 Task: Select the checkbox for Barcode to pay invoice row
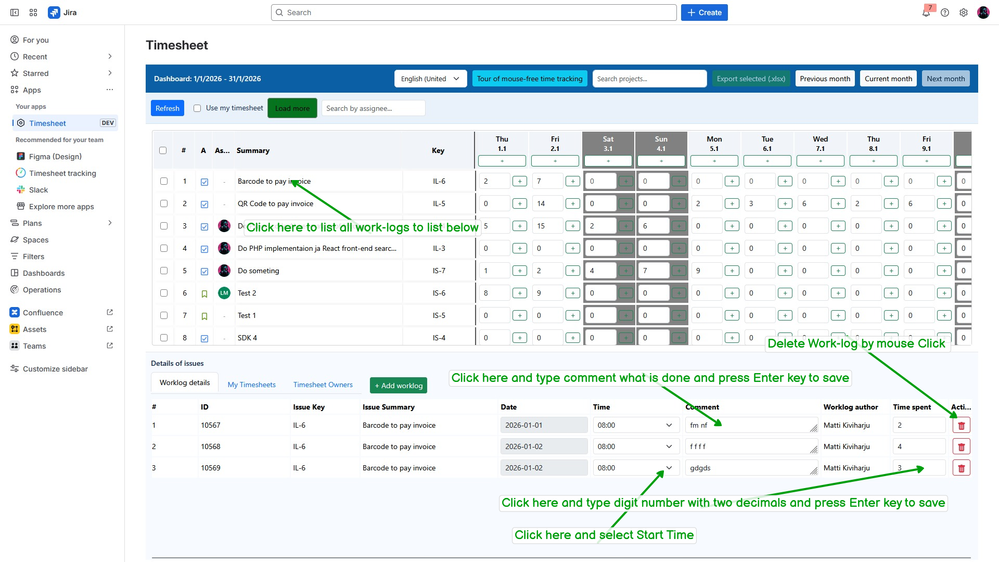tap(164, 181)
